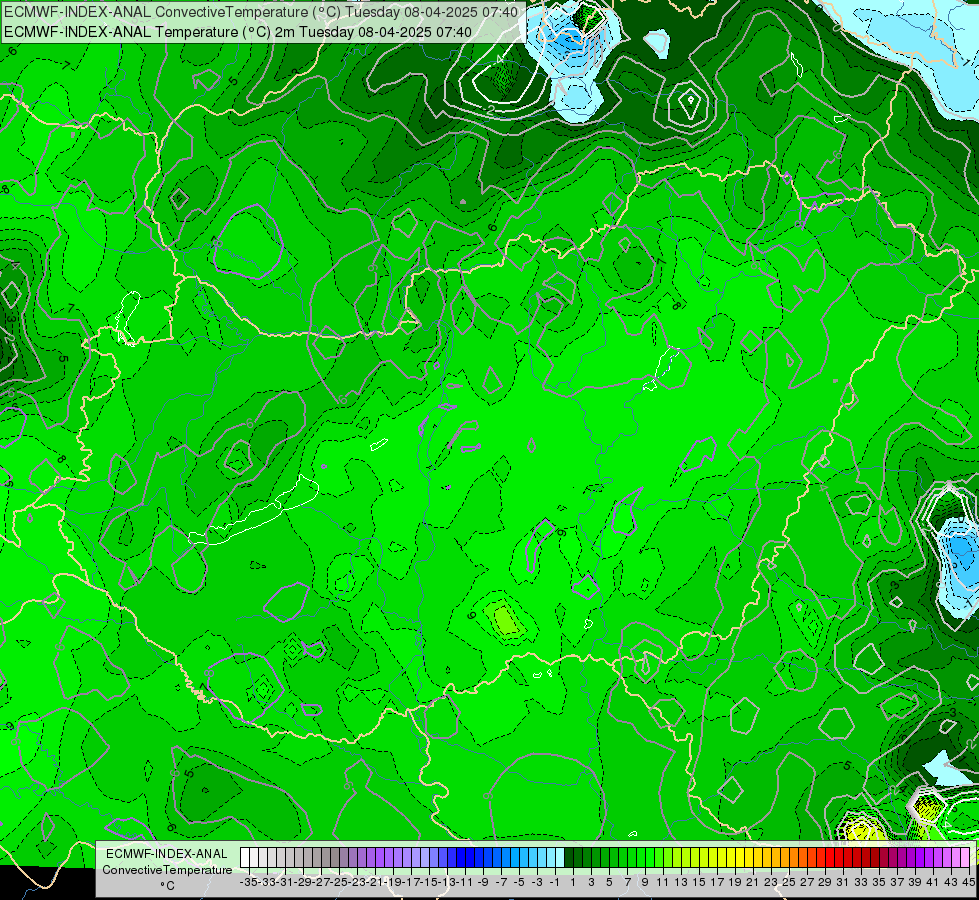Screen dimensions: 979x900
Task: Select the ConvectiveTemperature title line at top
Action: coord(261,12)
